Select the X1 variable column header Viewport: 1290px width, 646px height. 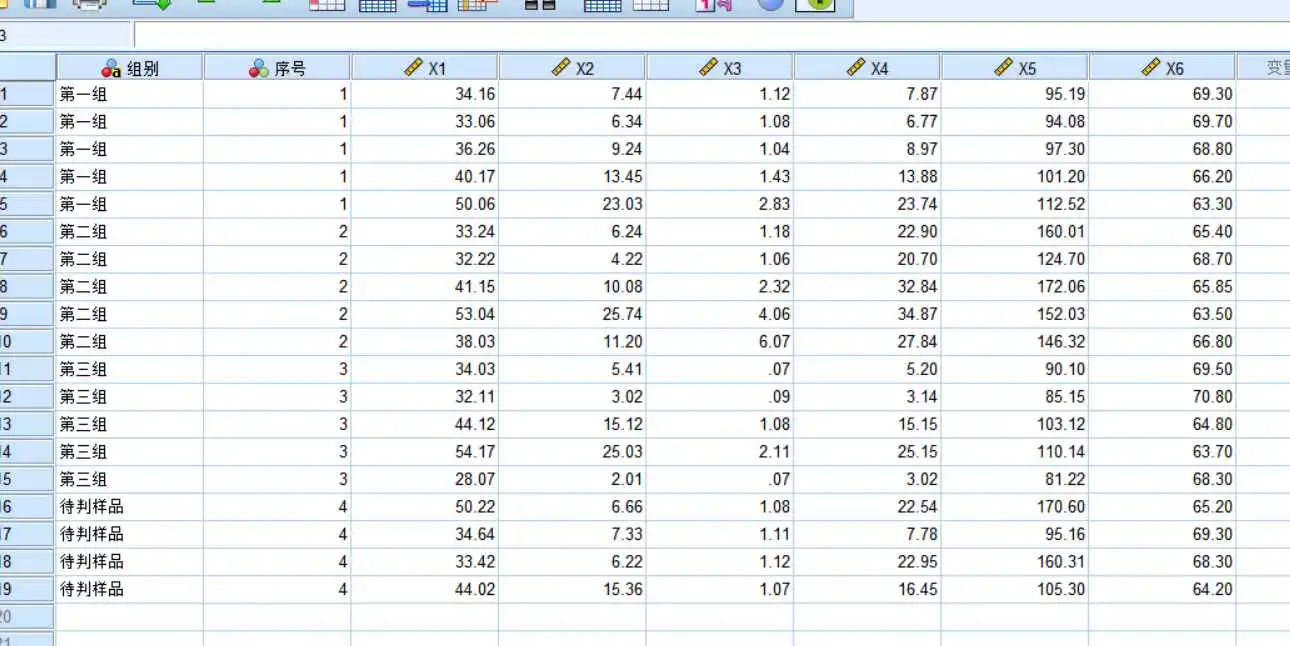point(425,68)
